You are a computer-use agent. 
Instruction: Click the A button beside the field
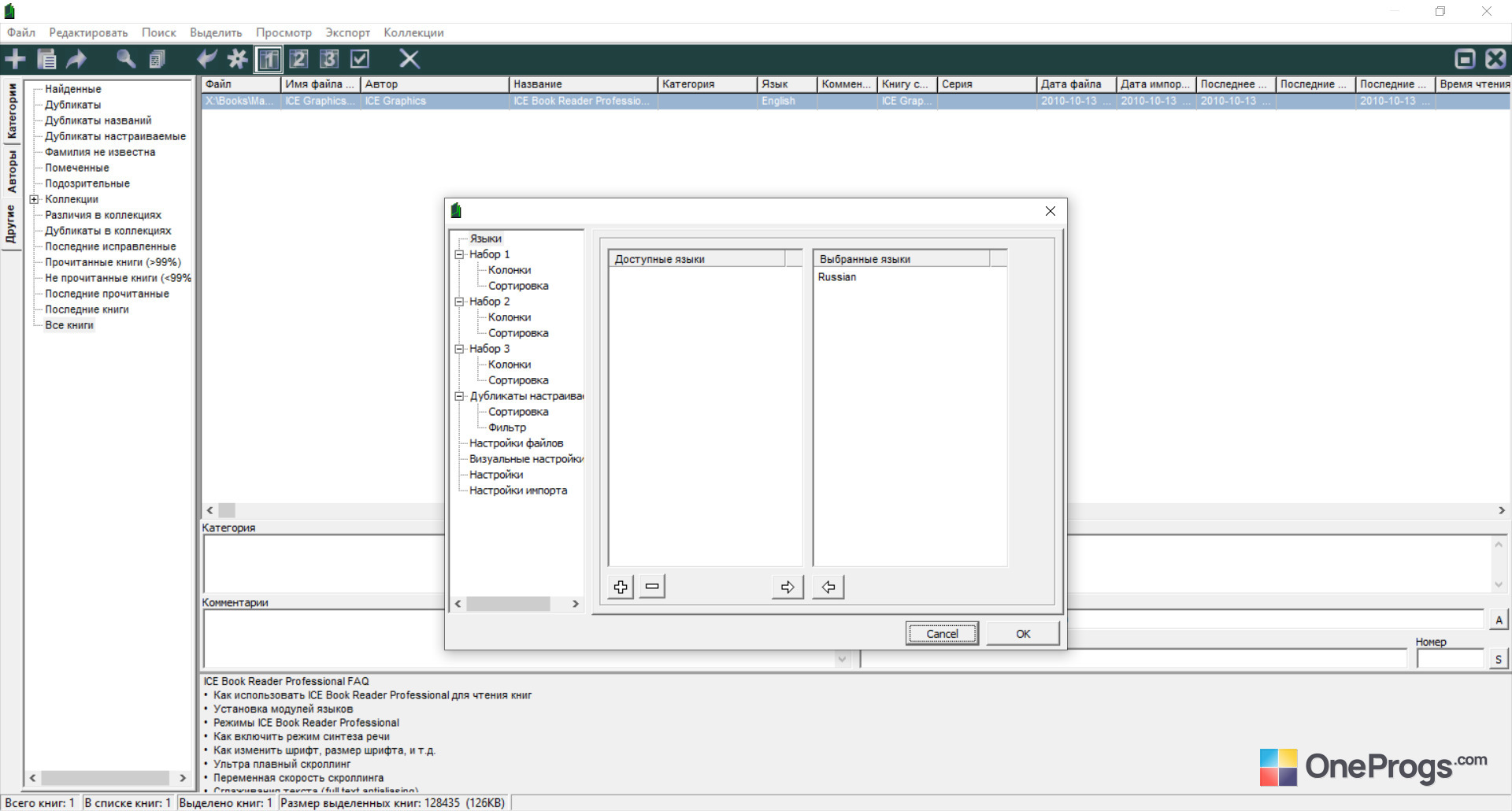coord(1499,620)
